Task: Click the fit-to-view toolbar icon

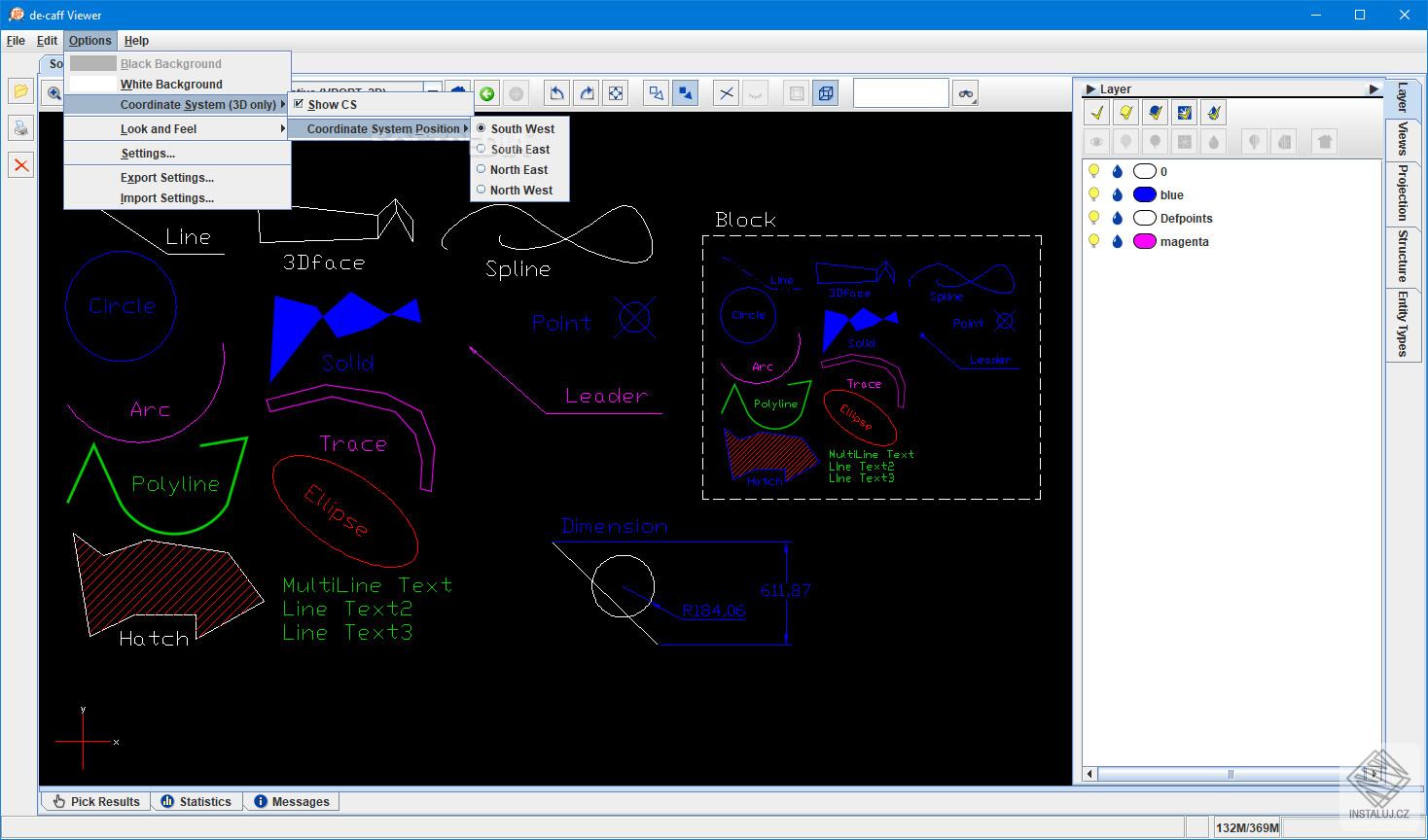Action: [616, 93]
